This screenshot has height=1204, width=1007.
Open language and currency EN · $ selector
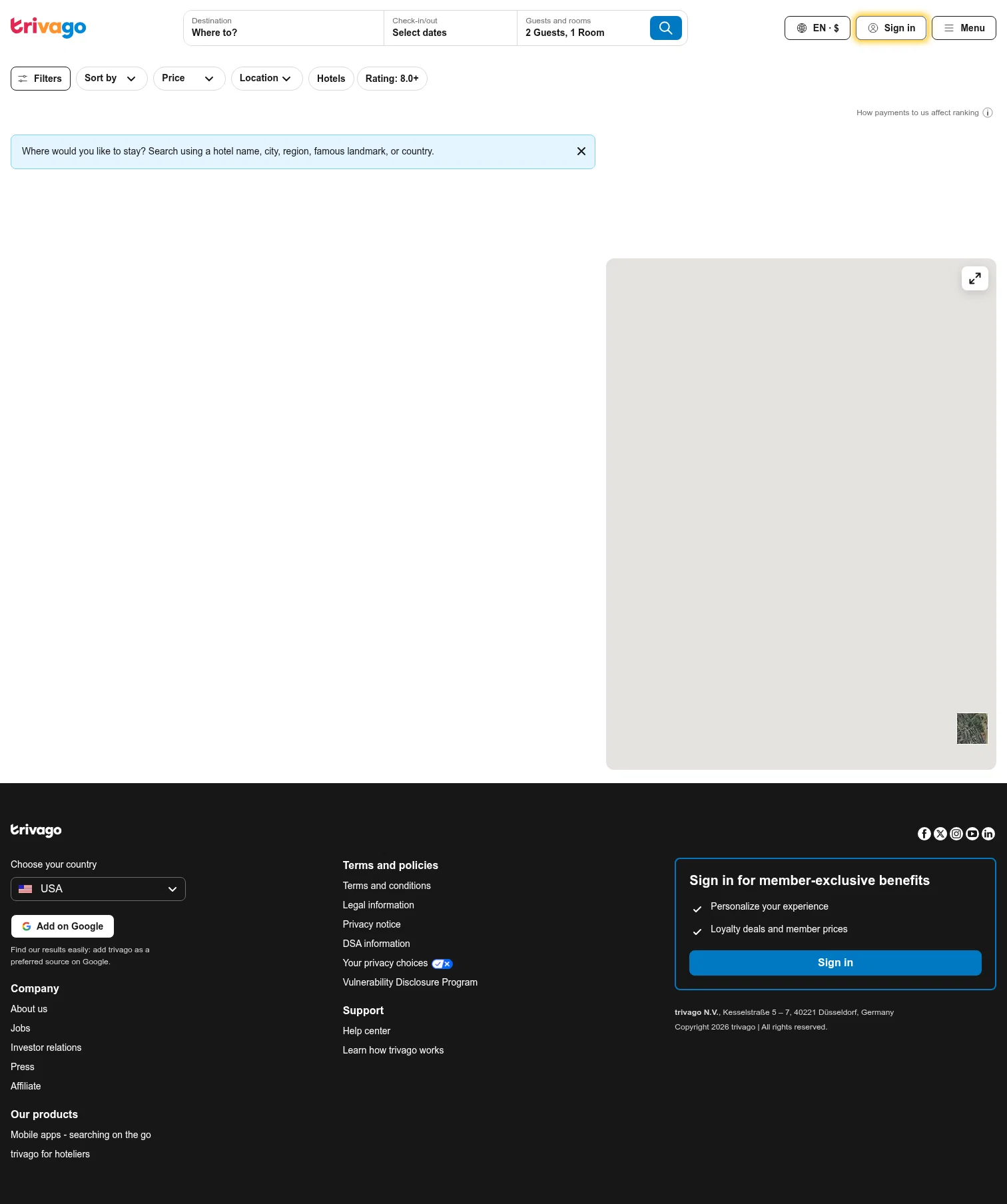(817, 28)
